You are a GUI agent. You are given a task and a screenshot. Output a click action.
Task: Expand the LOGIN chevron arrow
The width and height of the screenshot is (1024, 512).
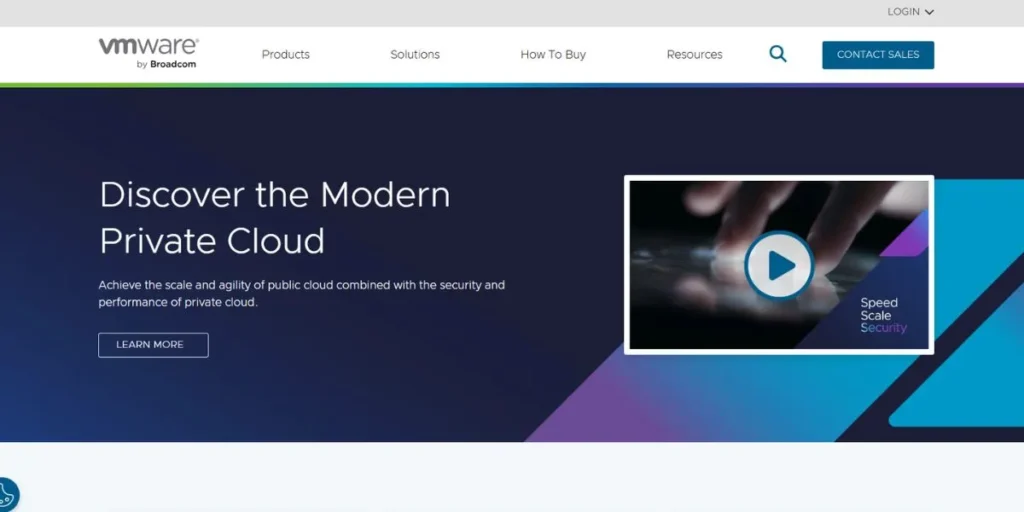point(929,12)
